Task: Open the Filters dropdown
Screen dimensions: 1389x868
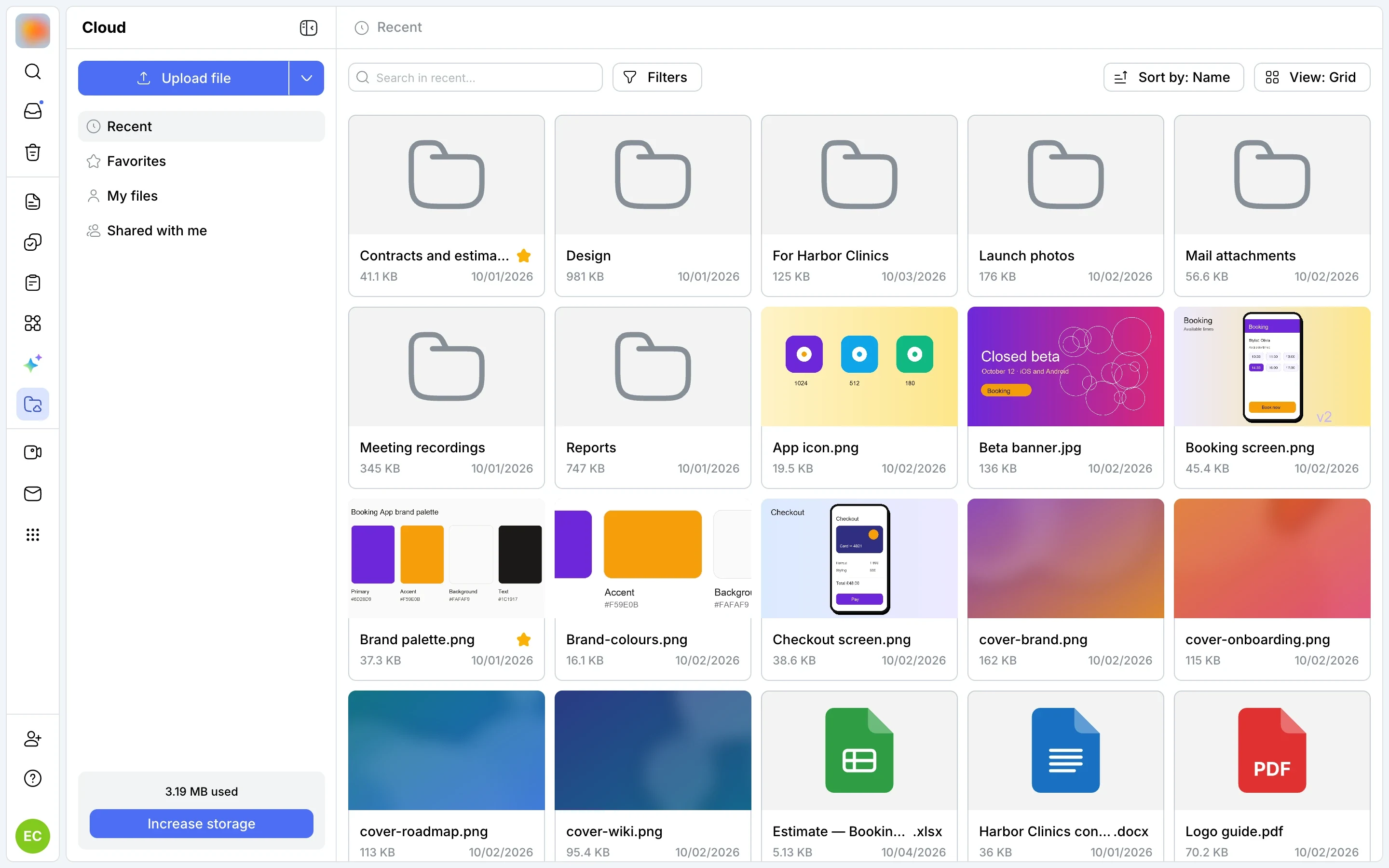Action: 656,77
